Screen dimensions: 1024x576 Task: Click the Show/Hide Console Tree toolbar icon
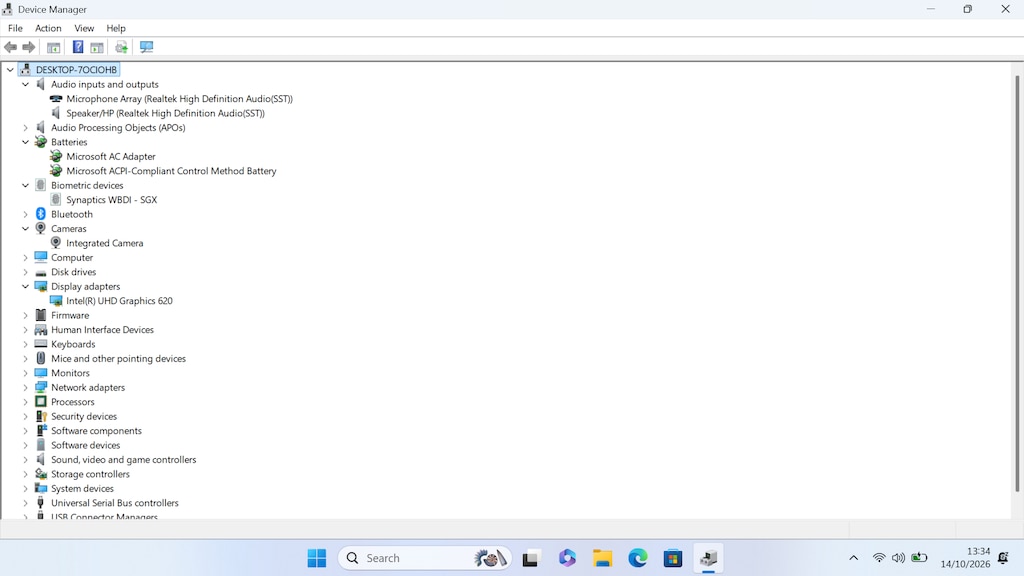point(54,47)
